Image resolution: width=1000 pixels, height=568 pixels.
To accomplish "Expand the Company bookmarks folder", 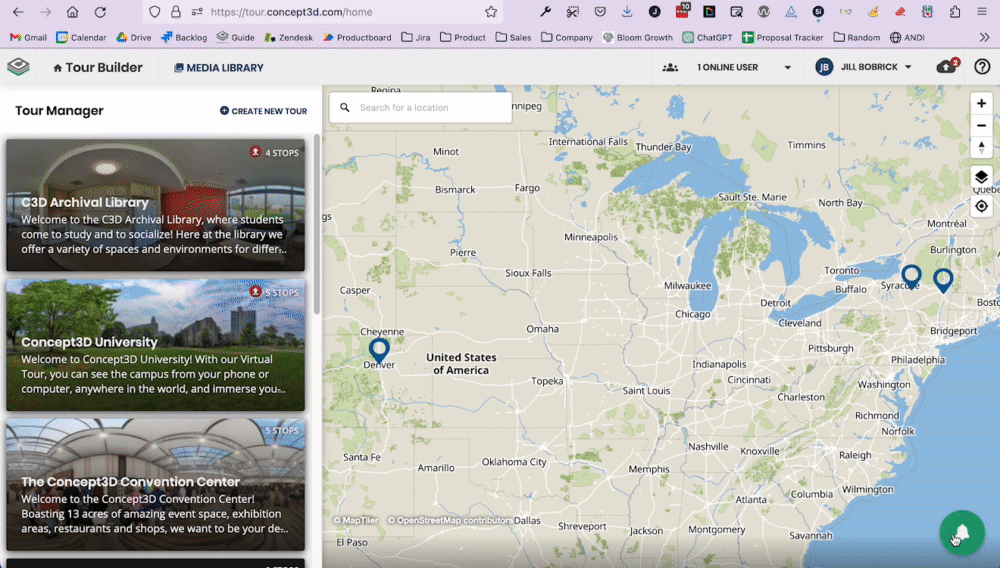I will pos(567,38).
